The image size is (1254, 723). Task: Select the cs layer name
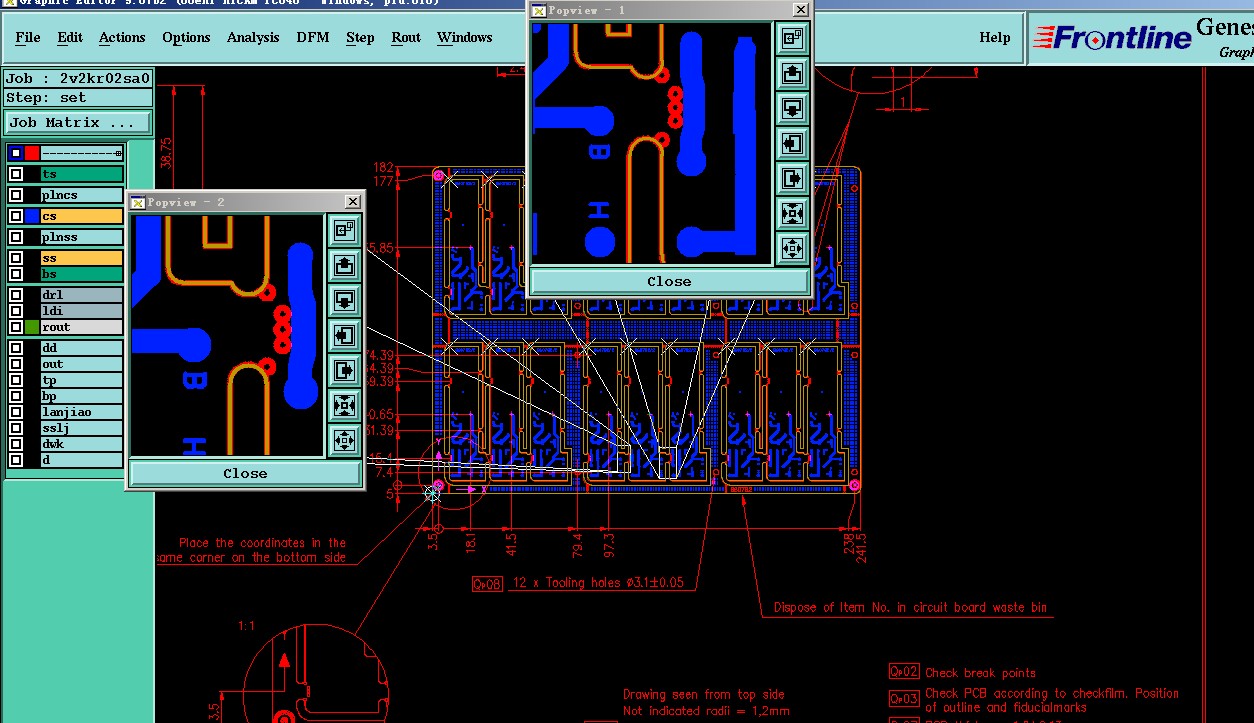click(x=82, y=216)
